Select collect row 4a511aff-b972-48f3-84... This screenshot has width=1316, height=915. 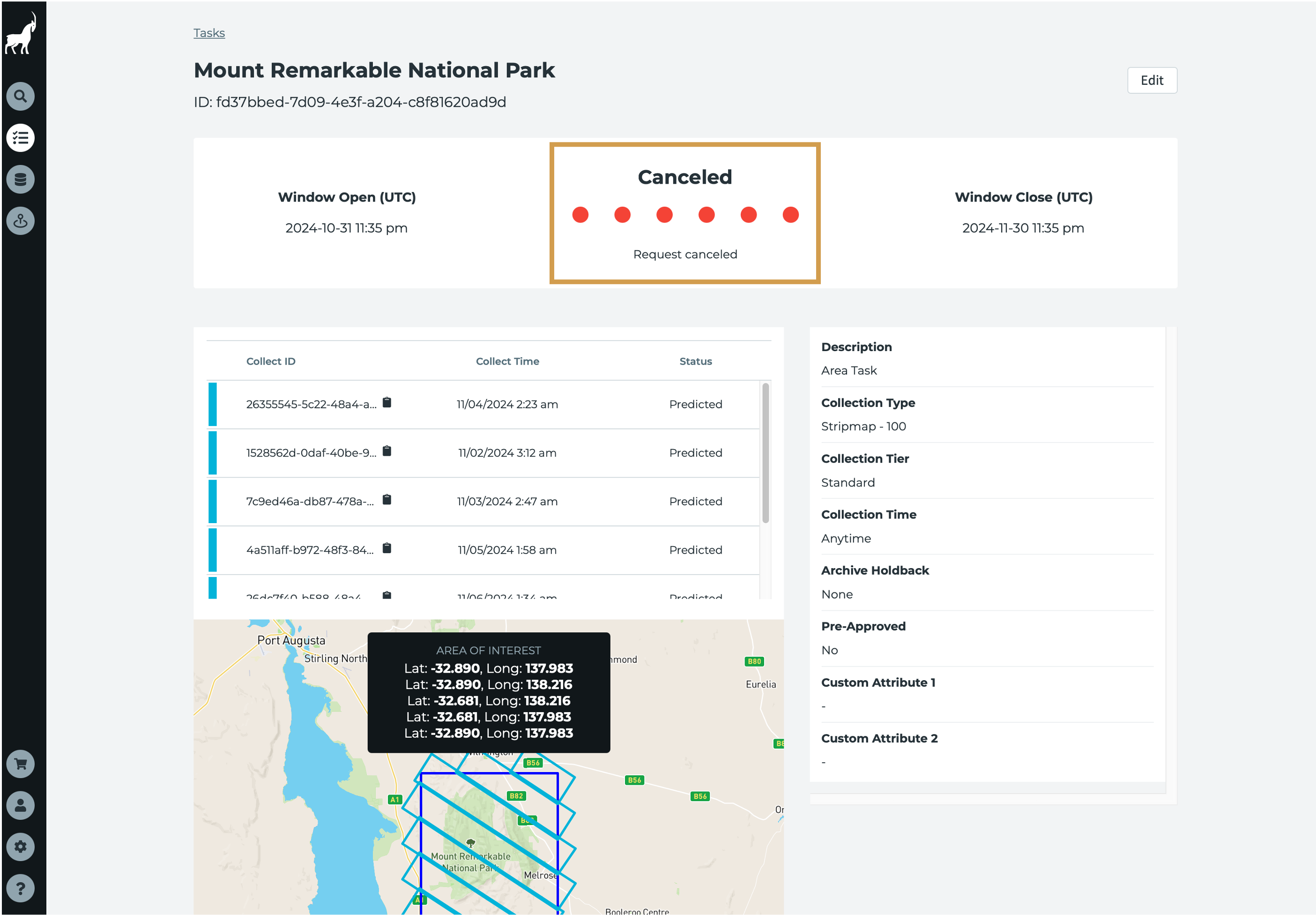pos(483,550)
